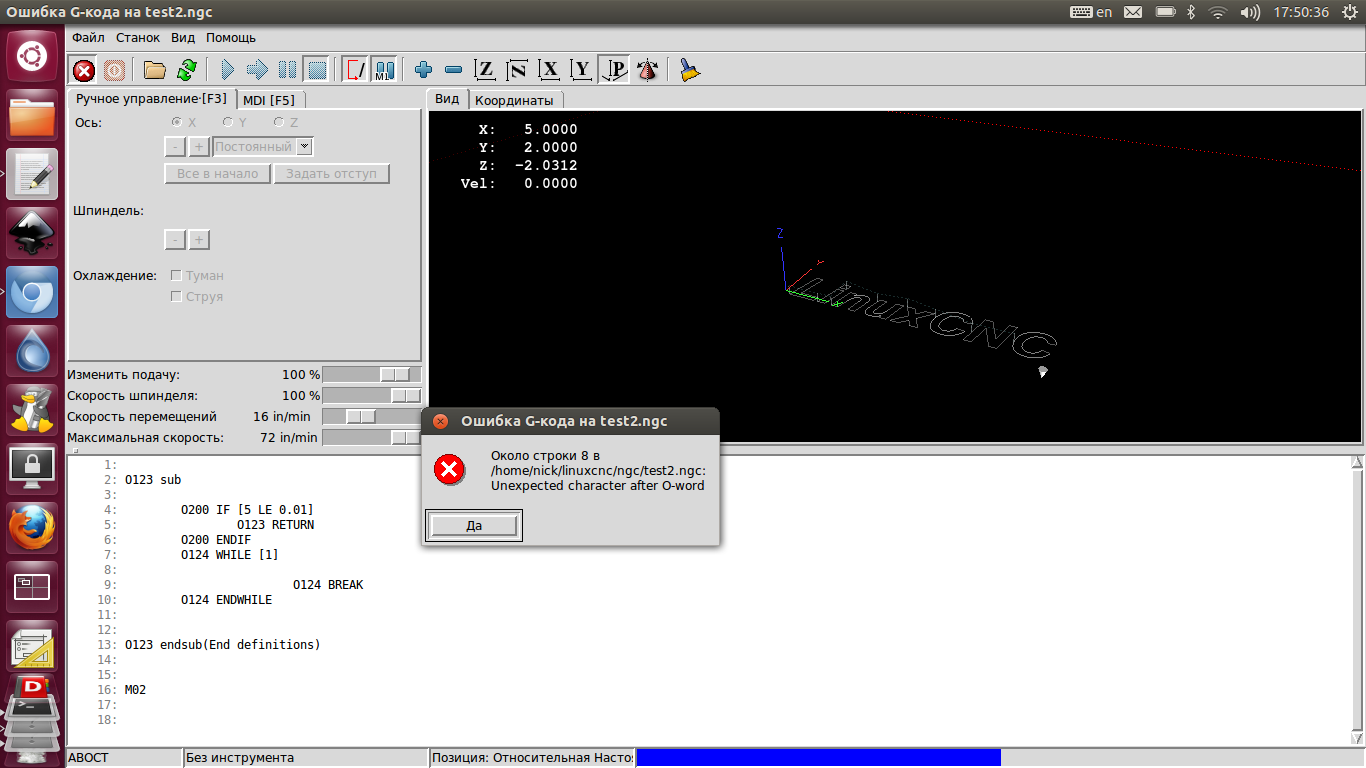The image size is (1366, 768).
Task: Click the axis jog minus button
Action: click(x=174, y=147)
